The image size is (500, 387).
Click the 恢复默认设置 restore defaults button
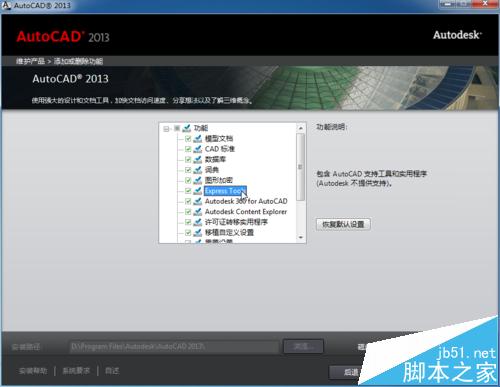coord(343,224)
